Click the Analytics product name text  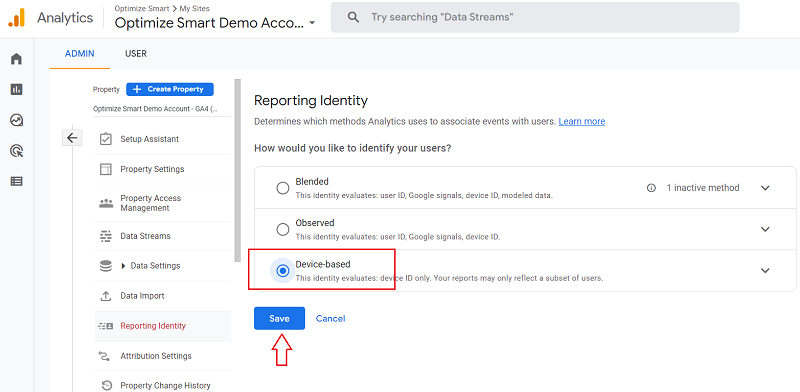[65, 18]
